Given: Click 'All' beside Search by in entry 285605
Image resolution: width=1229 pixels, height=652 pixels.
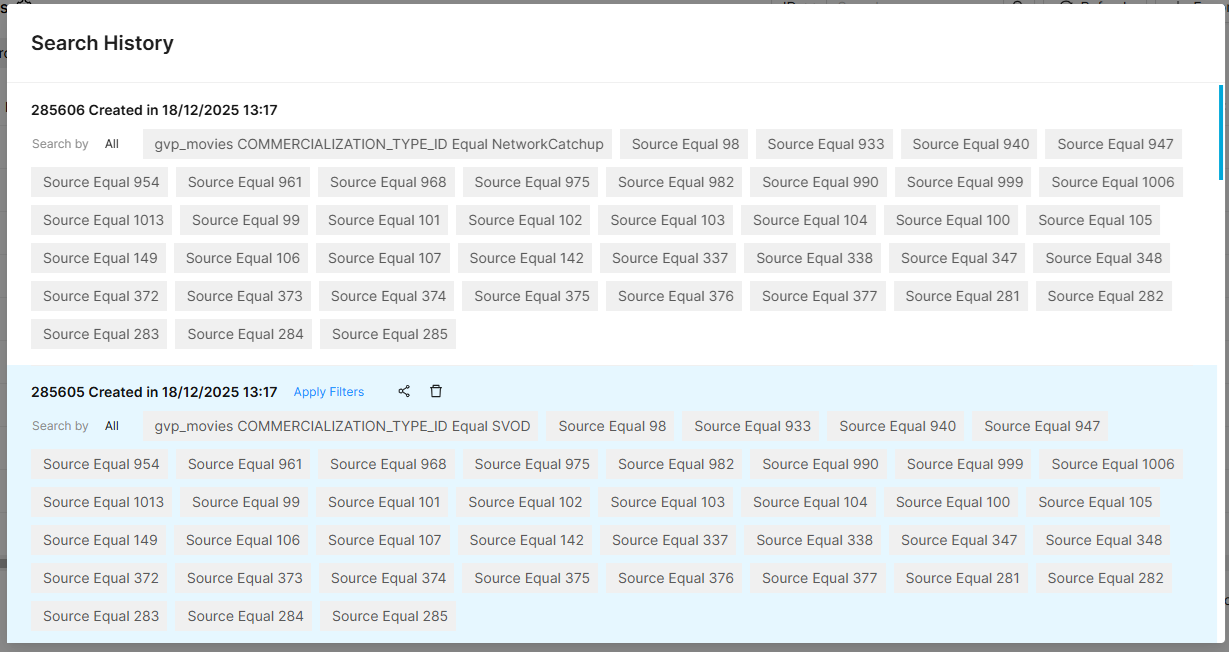Looking at the screenshot, I should [112, 426].
